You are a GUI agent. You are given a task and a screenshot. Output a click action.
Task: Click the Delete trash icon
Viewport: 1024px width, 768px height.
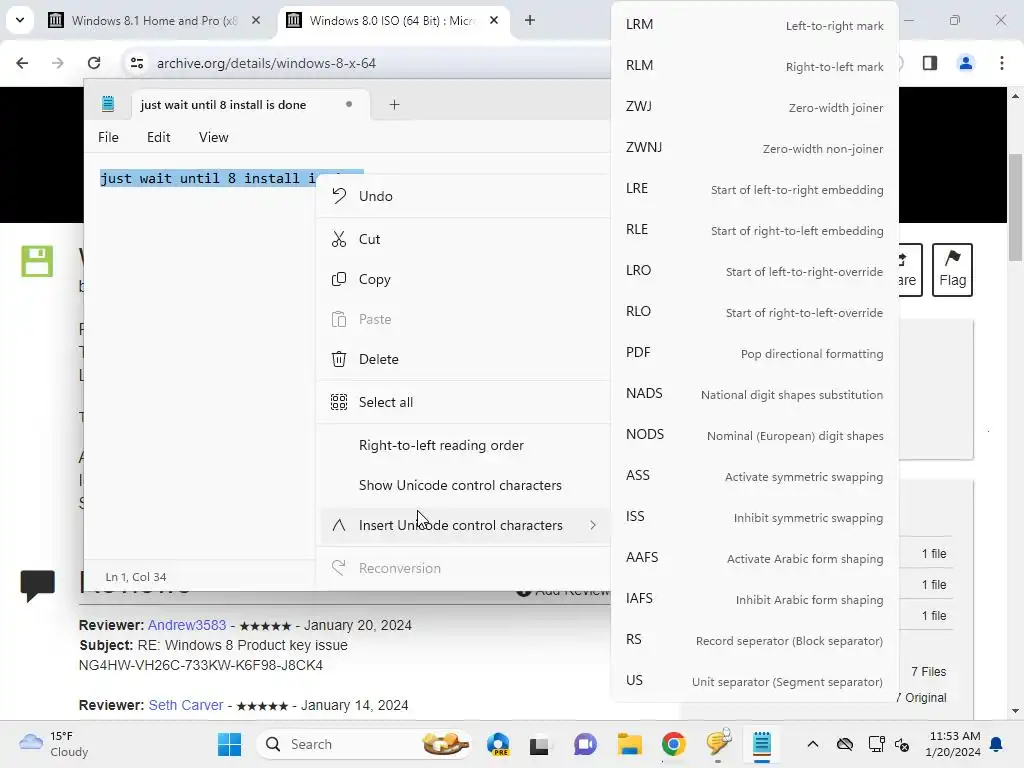pos(338,359)
